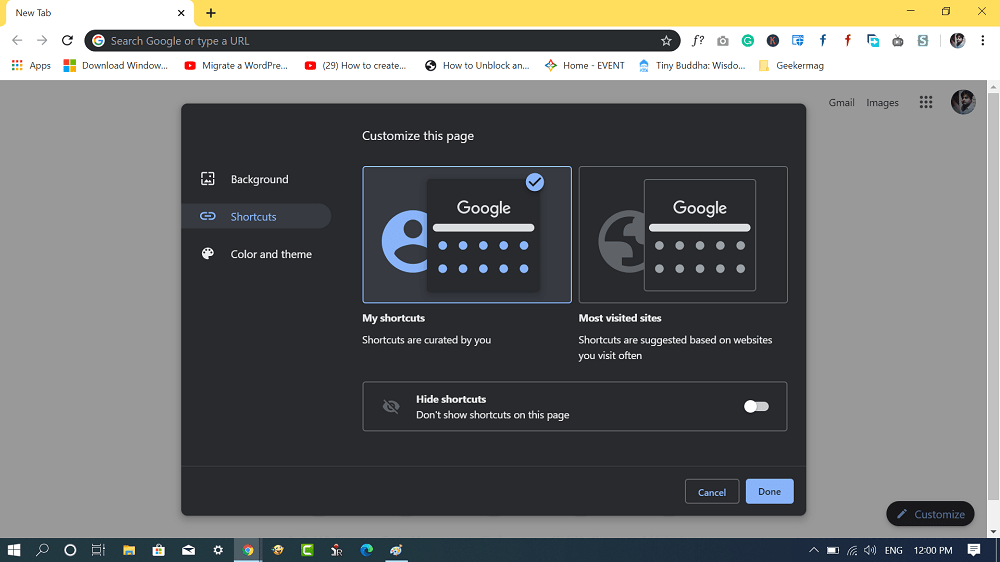Close the New Tab tab
Image resolution: width=1000 pixels, height=562 pixels.
pyautogui.click(x=181, y=13)
